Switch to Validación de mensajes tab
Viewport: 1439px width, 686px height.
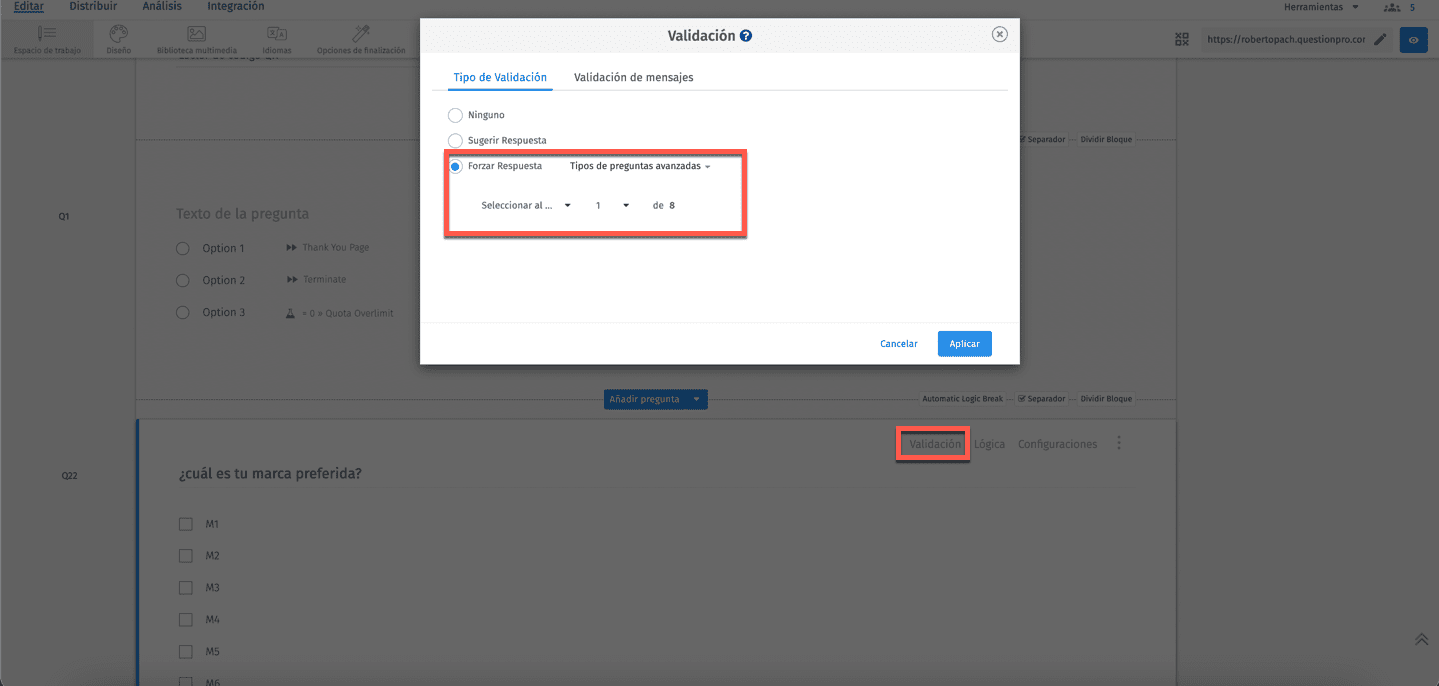633,77
